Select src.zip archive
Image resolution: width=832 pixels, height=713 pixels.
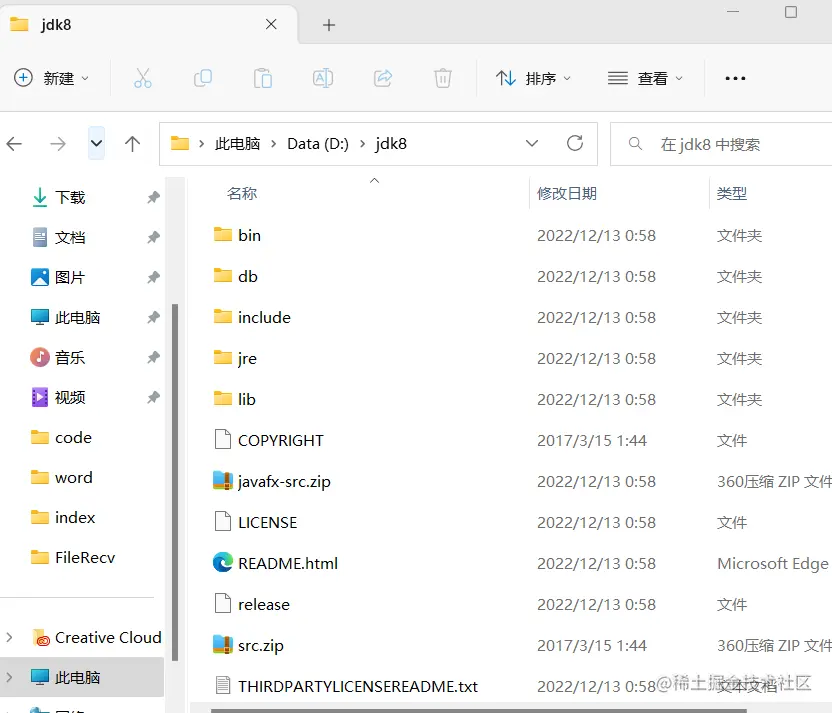pyautogui.click(x=260, y=645)
